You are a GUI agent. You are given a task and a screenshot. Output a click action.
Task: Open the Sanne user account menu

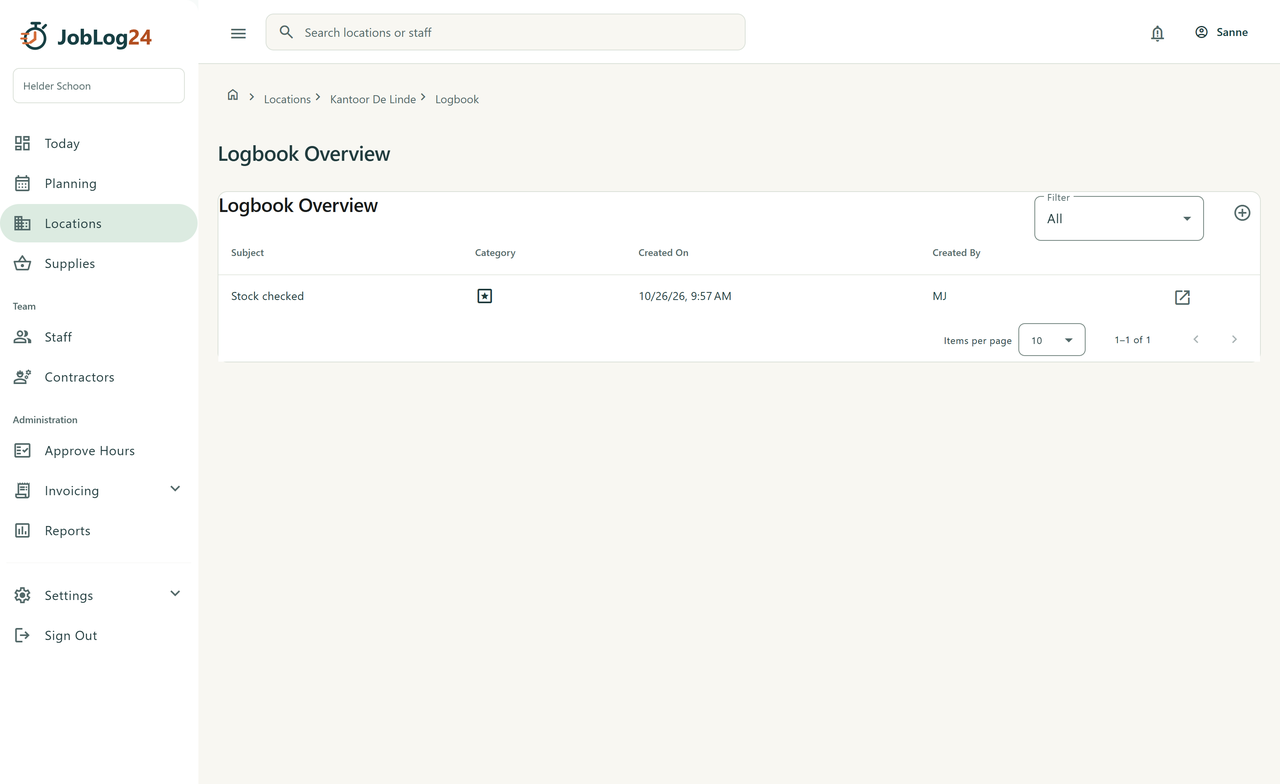[x=1221, y=32]
